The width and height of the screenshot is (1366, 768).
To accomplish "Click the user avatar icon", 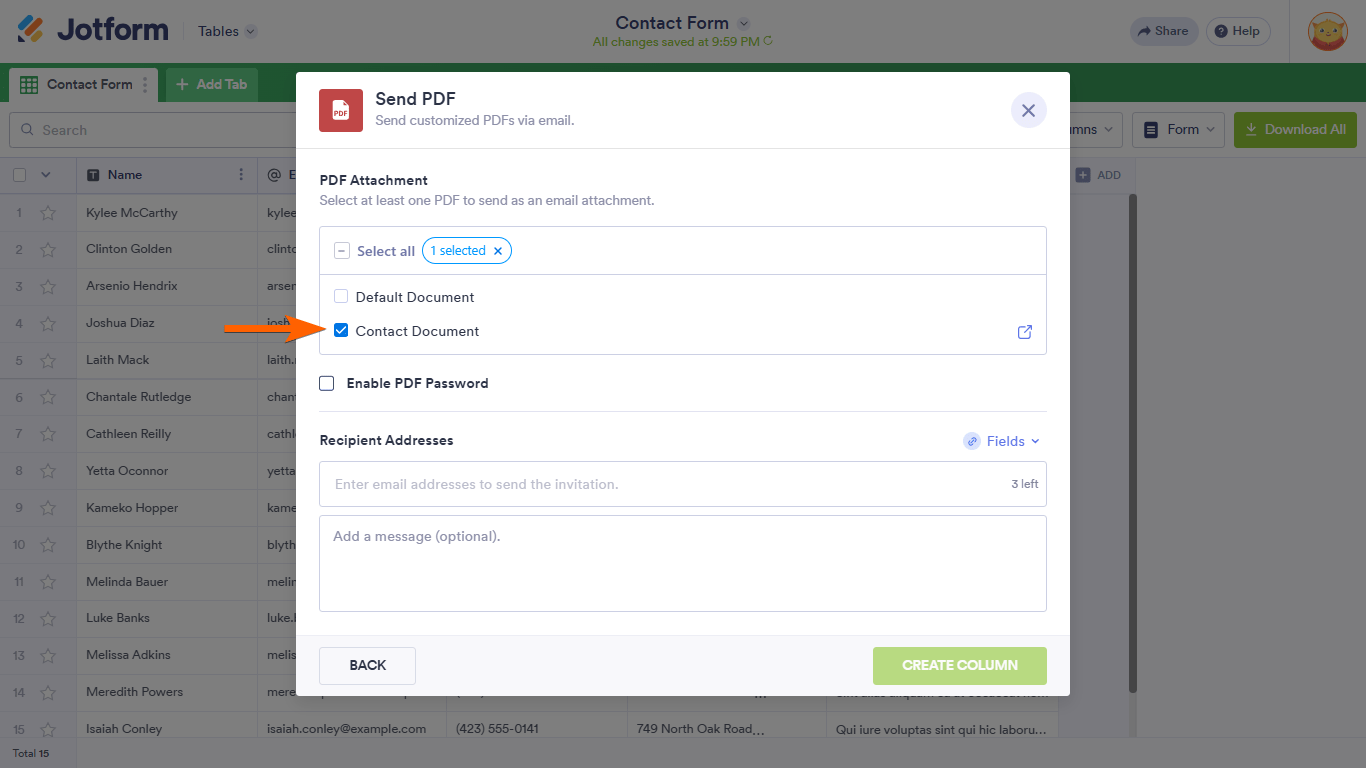I will [1327, 31].
